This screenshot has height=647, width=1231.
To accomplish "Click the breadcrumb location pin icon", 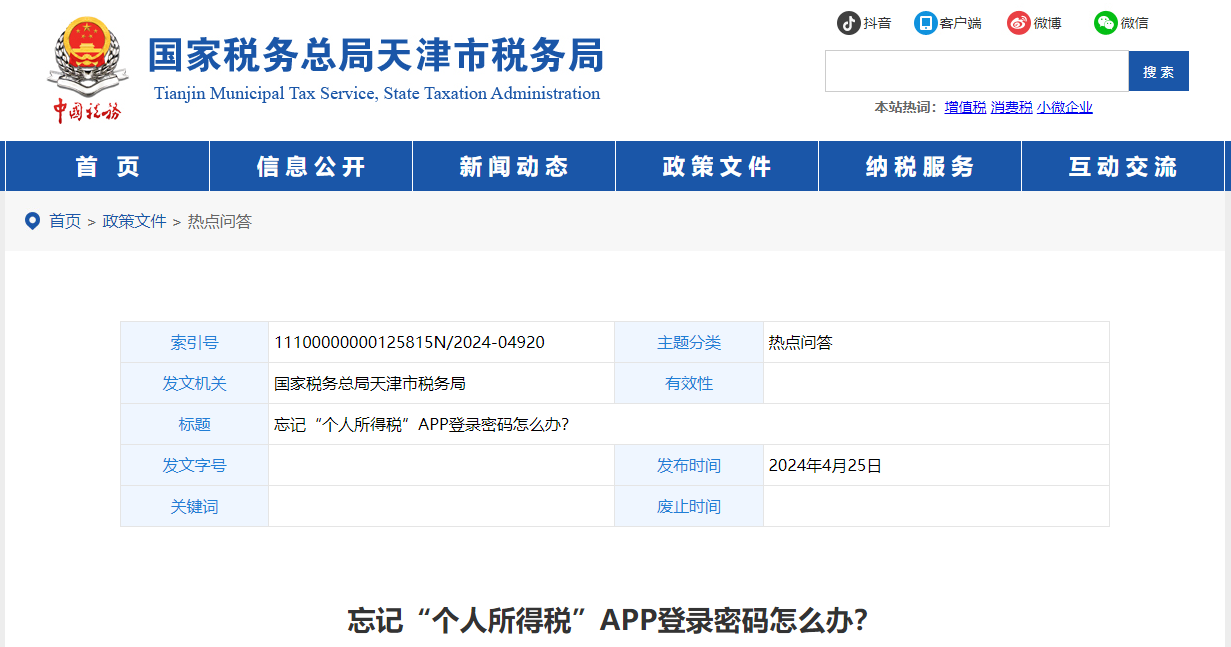I will pyautogui.click(x=32, y=221).
